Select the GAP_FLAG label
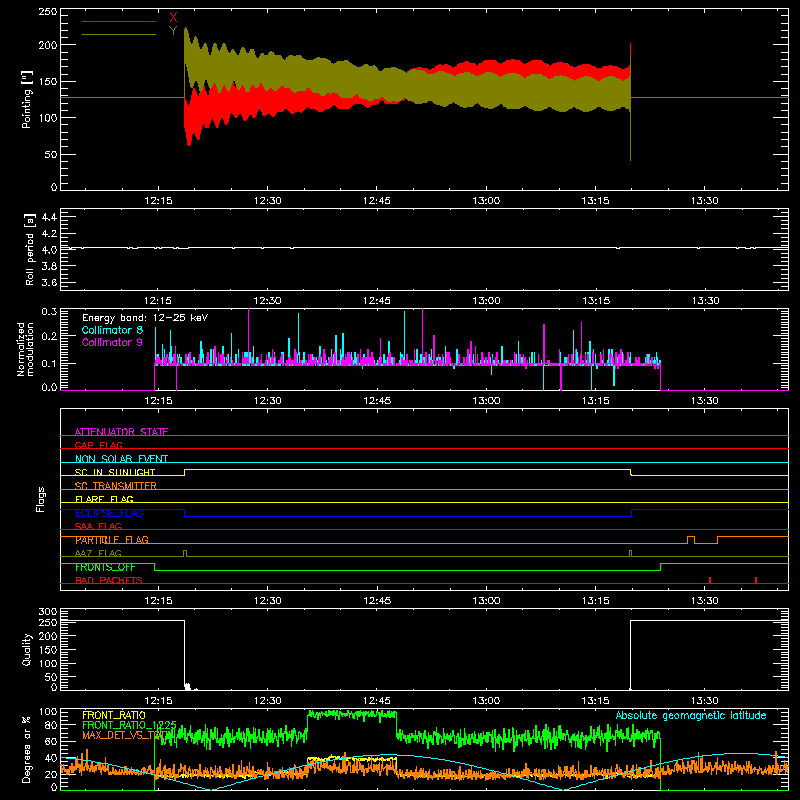800x800 pixels. (x=98, y=445)
